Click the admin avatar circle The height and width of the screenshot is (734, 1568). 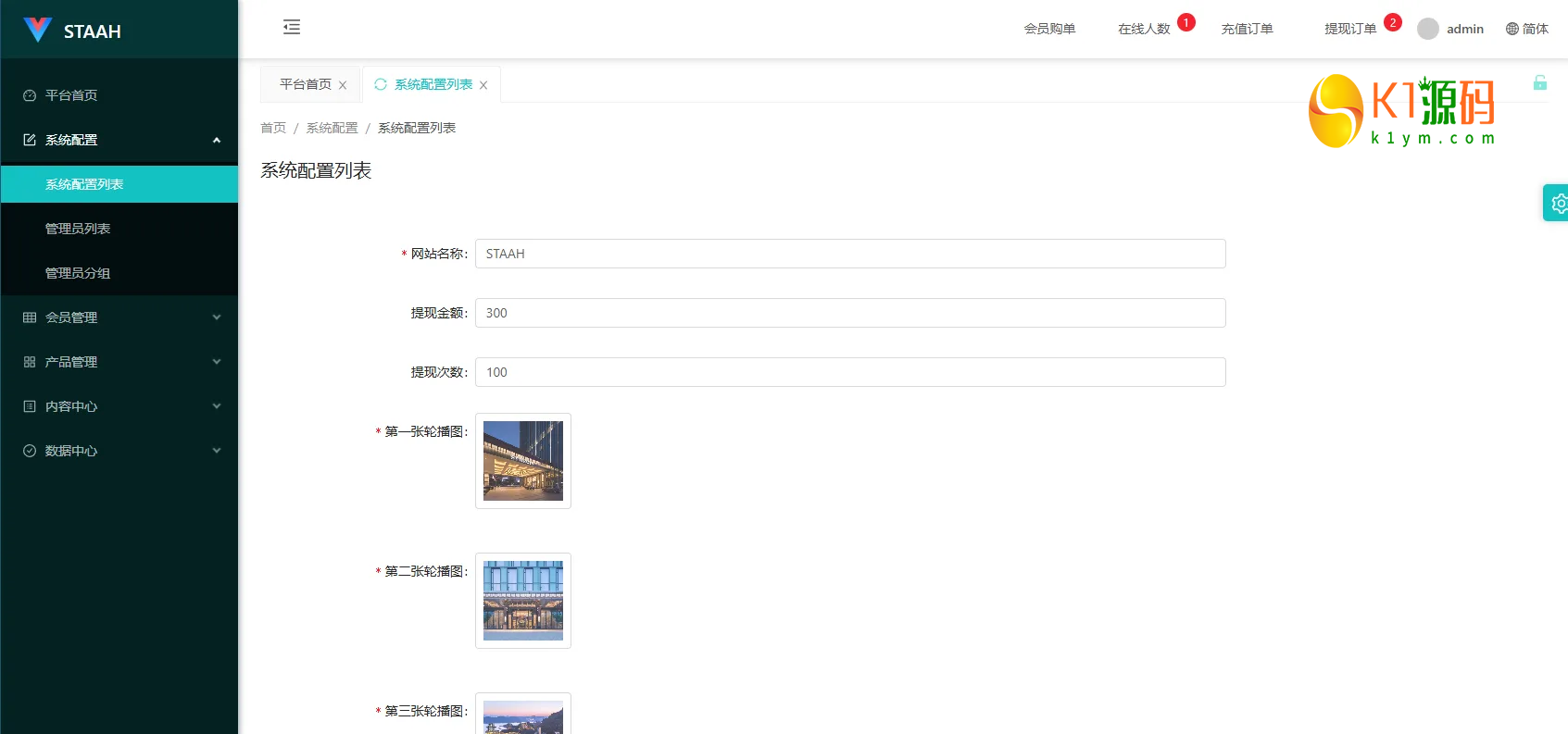pos(1428,29)
